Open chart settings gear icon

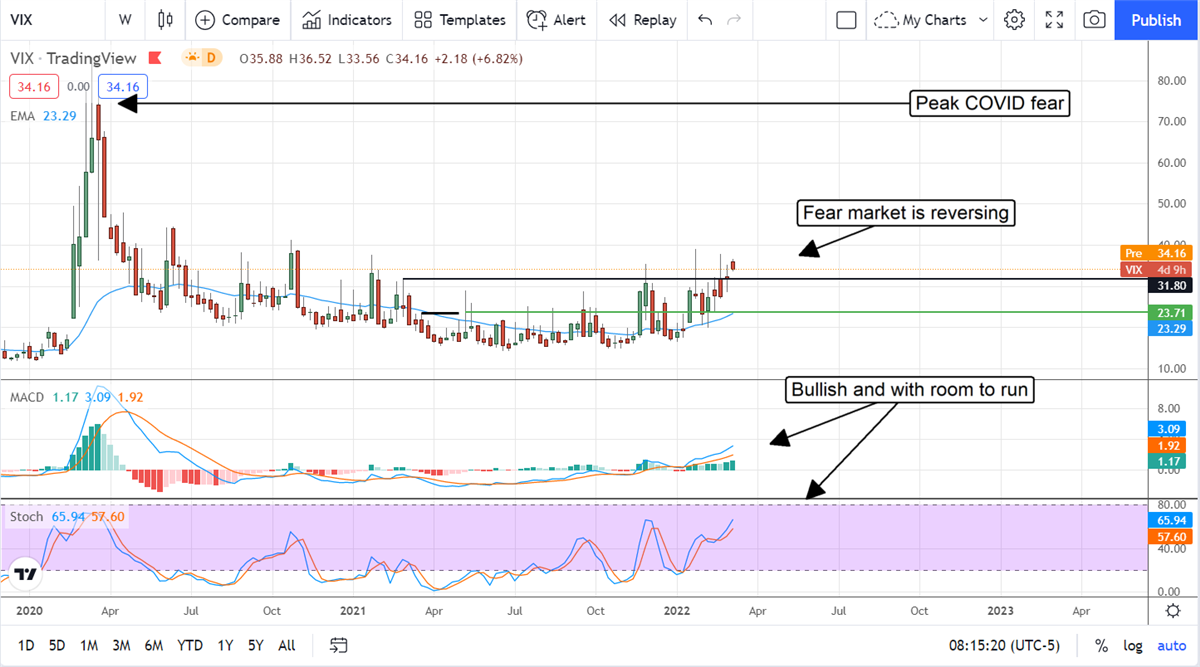[x=1015, y=20]
